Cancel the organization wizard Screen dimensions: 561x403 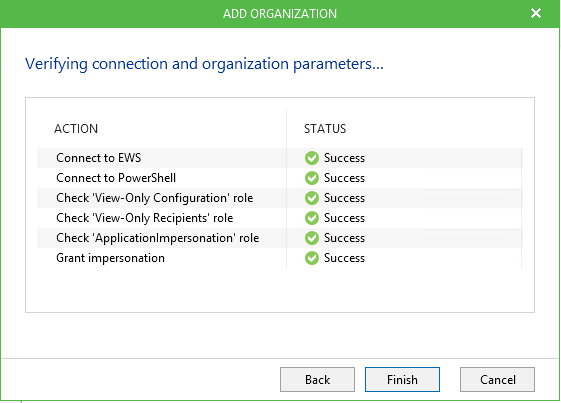pyautogui.click(x=497, y=379)
